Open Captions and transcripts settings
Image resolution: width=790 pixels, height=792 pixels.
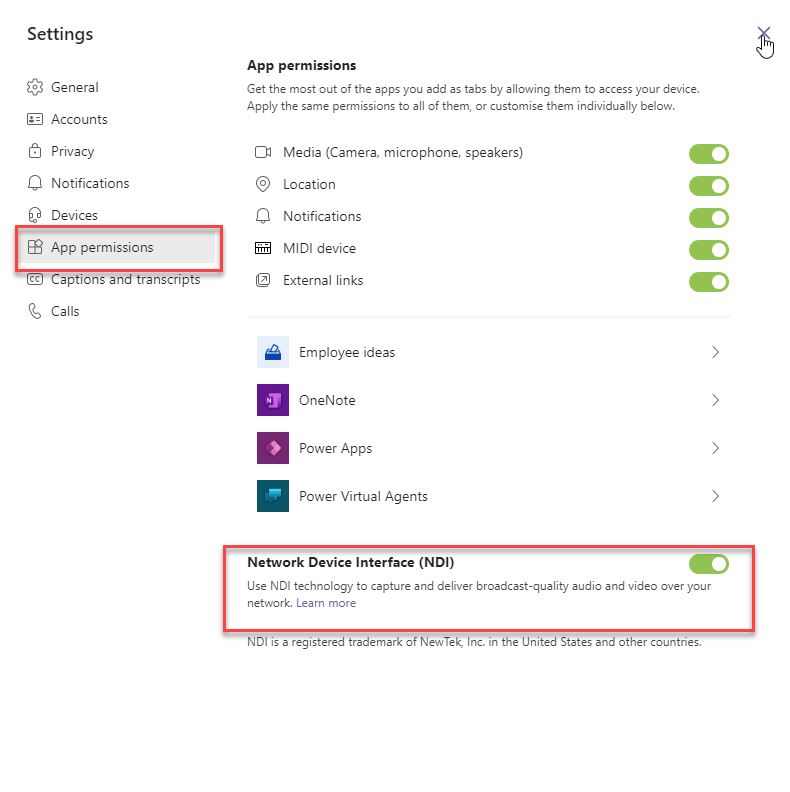[125, 279]
